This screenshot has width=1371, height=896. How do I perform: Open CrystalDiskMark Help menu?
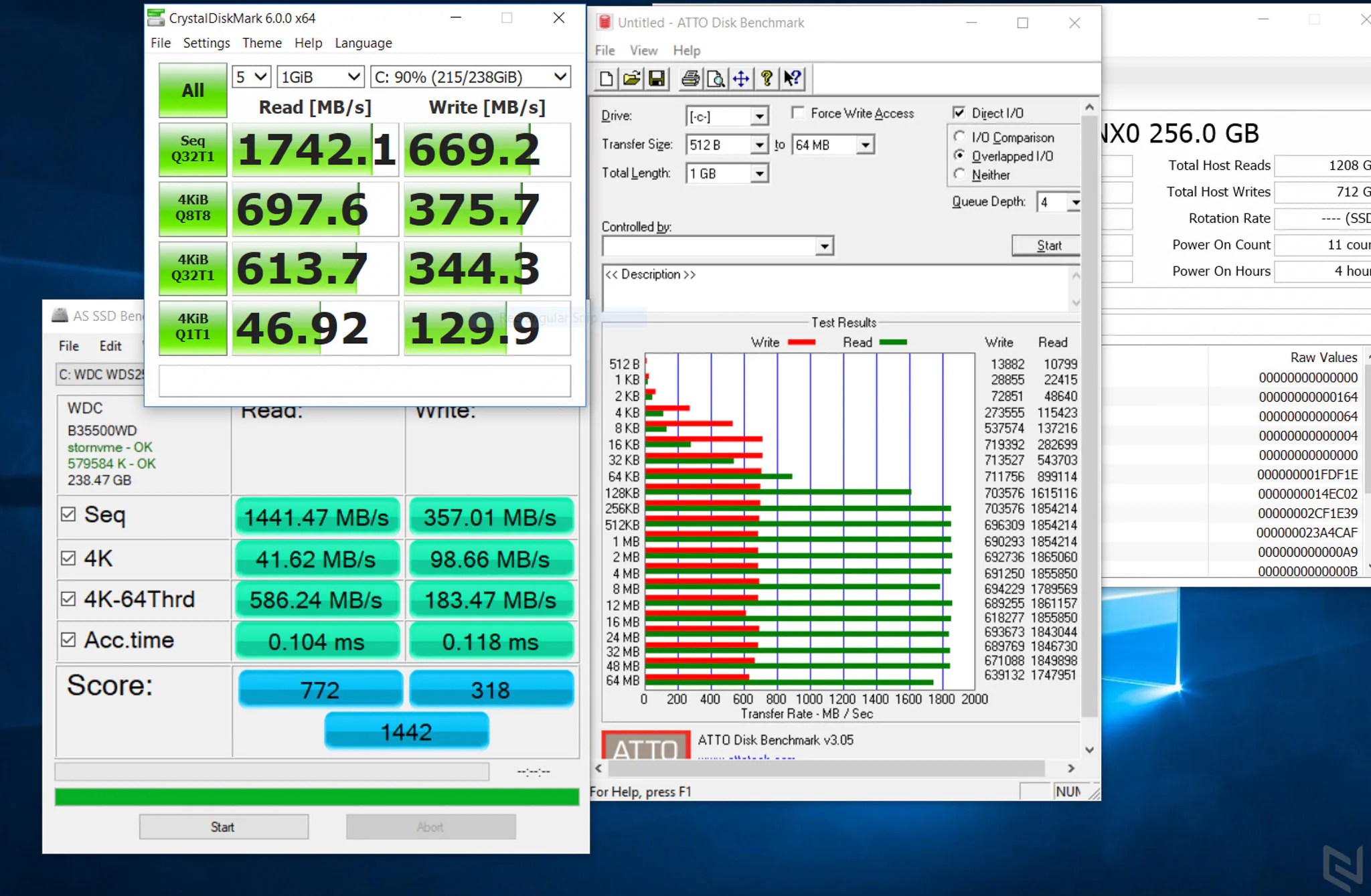click(x=309, y=43)
